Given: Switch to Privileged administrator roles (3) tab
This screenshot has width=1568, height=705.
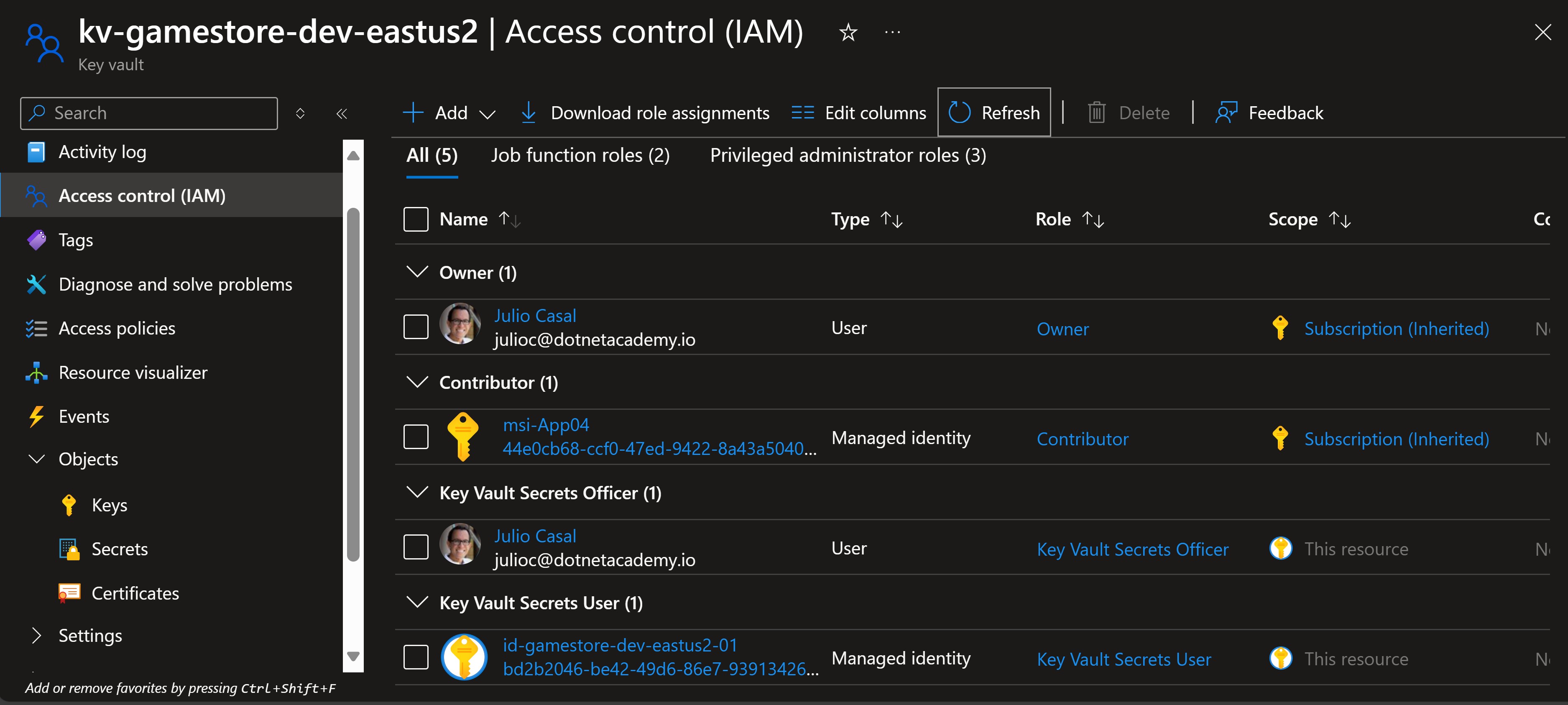Looking at the screenshot, I should [x=848, y=155].
